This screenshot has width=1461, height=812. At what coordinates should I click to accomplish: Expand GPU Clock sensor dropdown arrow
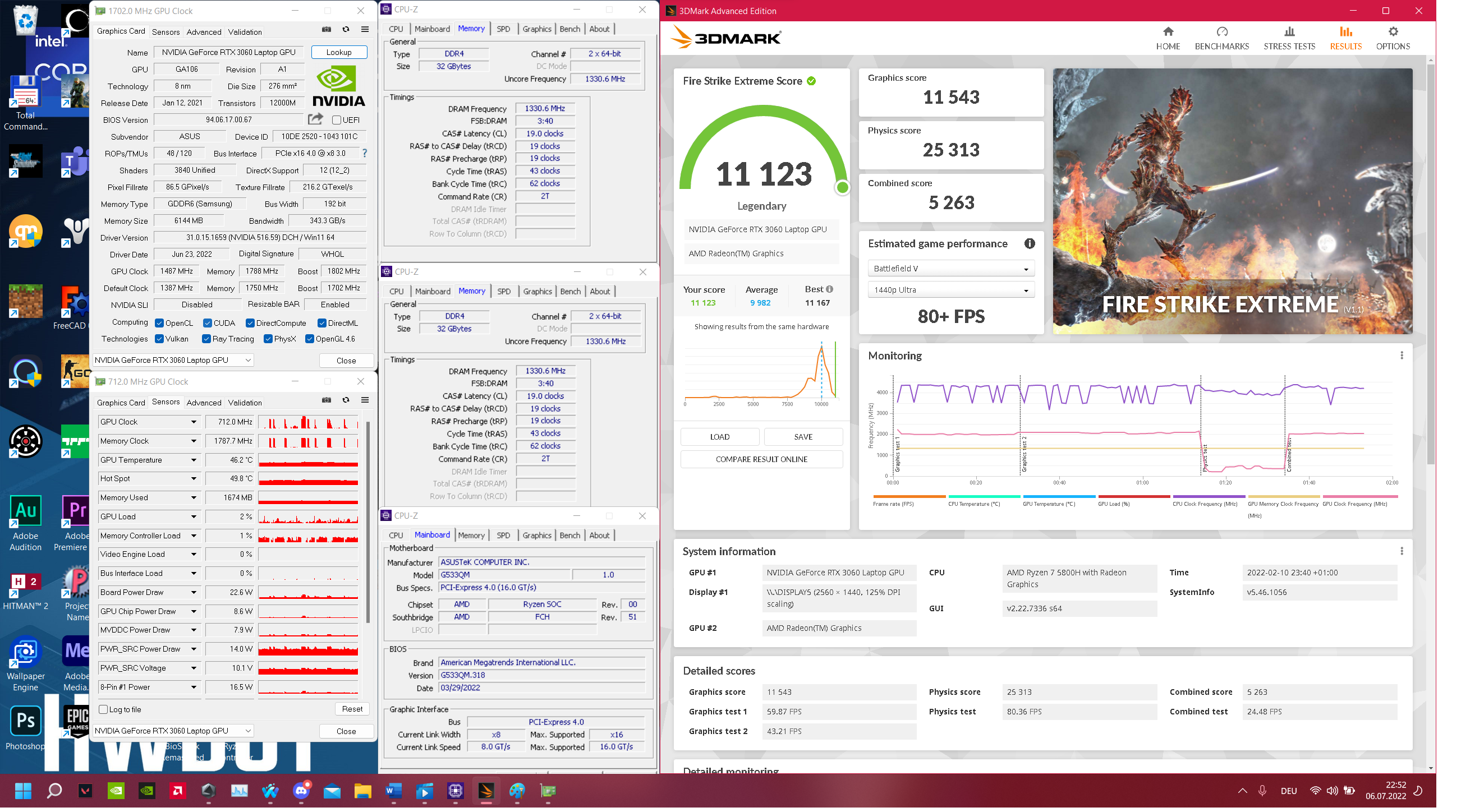(x=194, y=422)
